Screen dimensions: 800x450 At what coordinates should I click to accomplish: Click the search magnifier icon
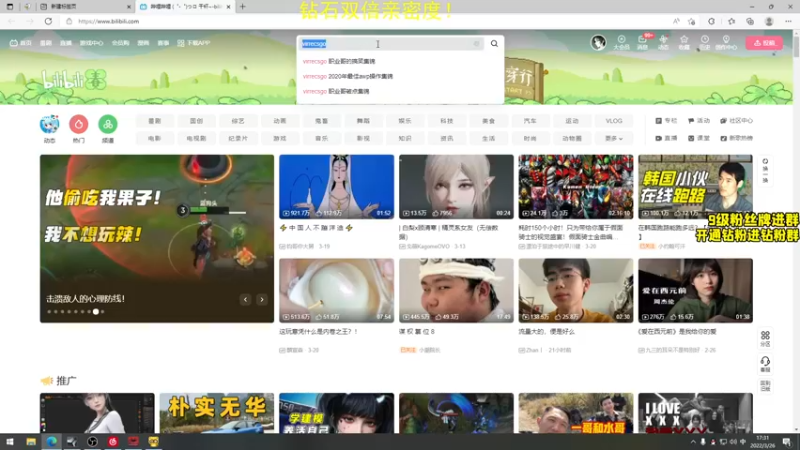point(494,43)
